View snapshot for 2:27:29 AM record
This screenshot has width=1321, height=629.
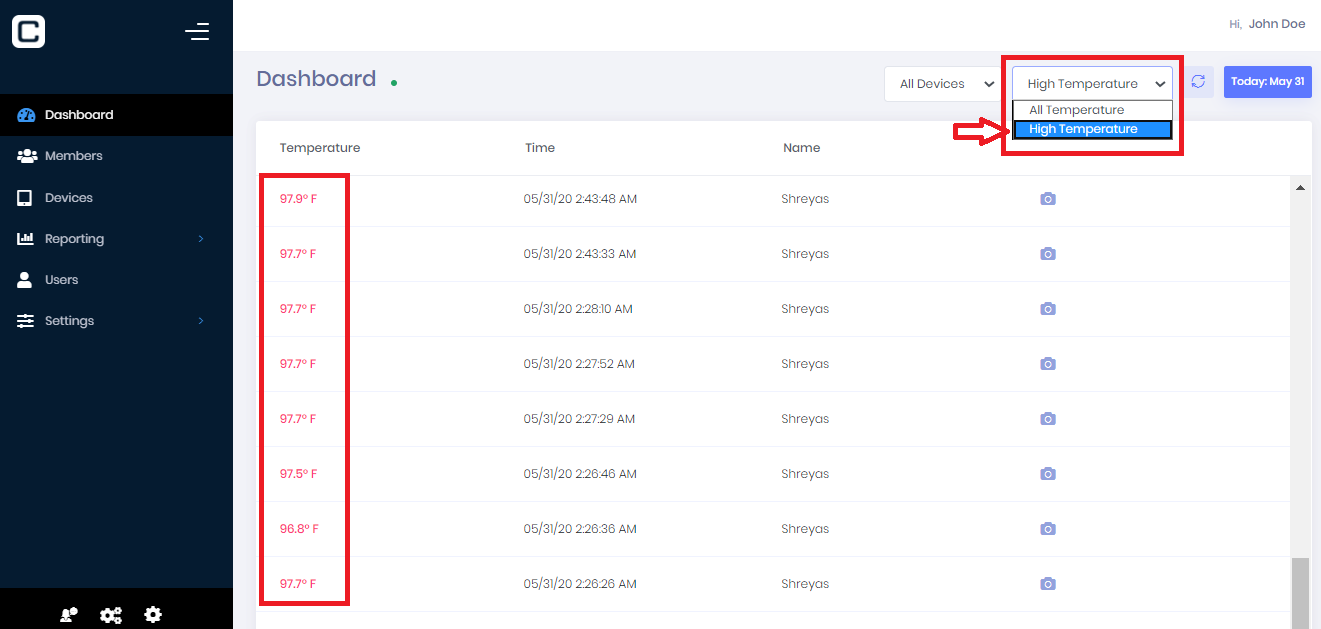click(1048, 419)
